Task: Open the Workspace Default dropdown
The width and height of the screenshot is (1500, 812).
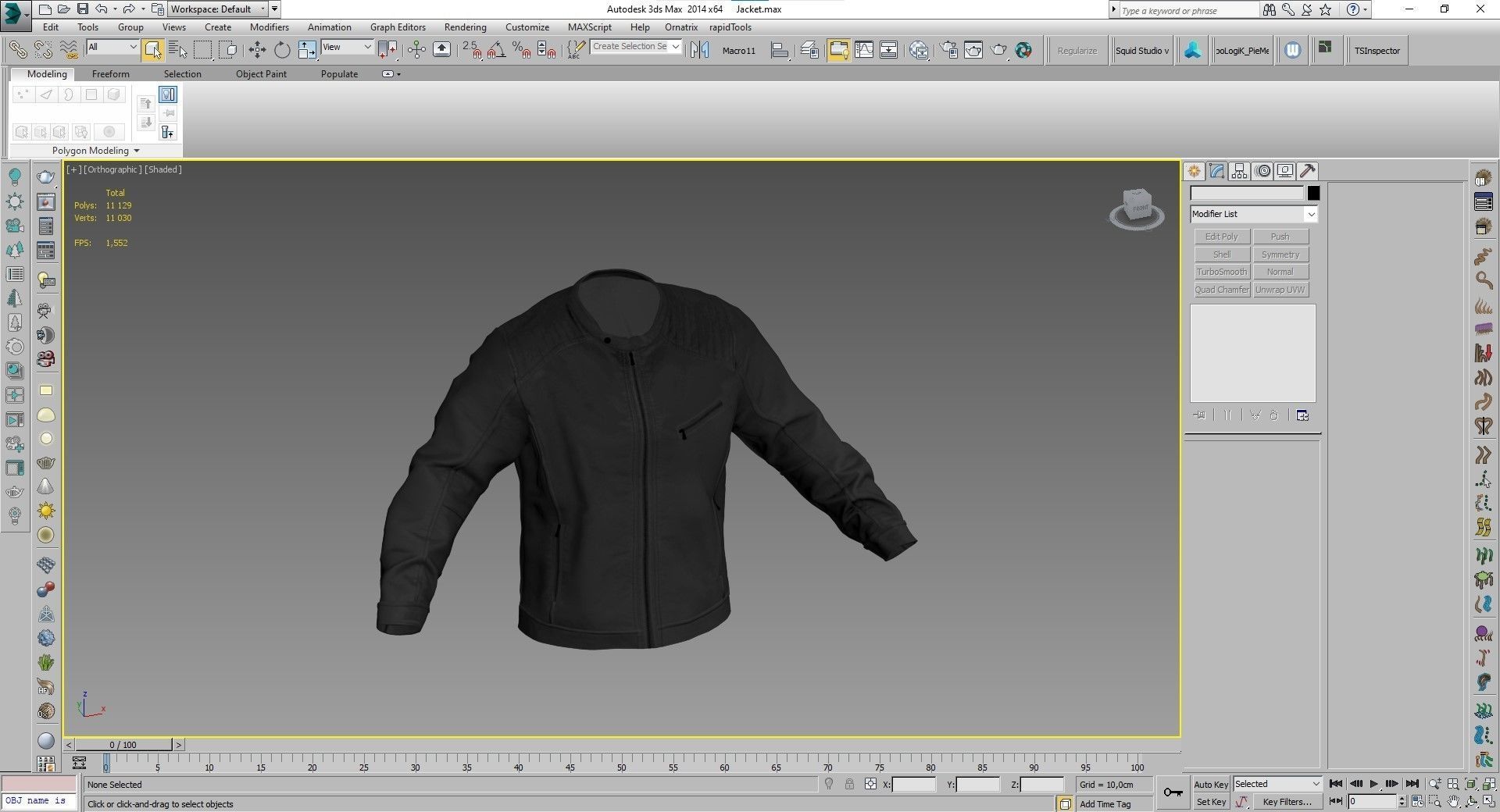Action: [218, 9]
